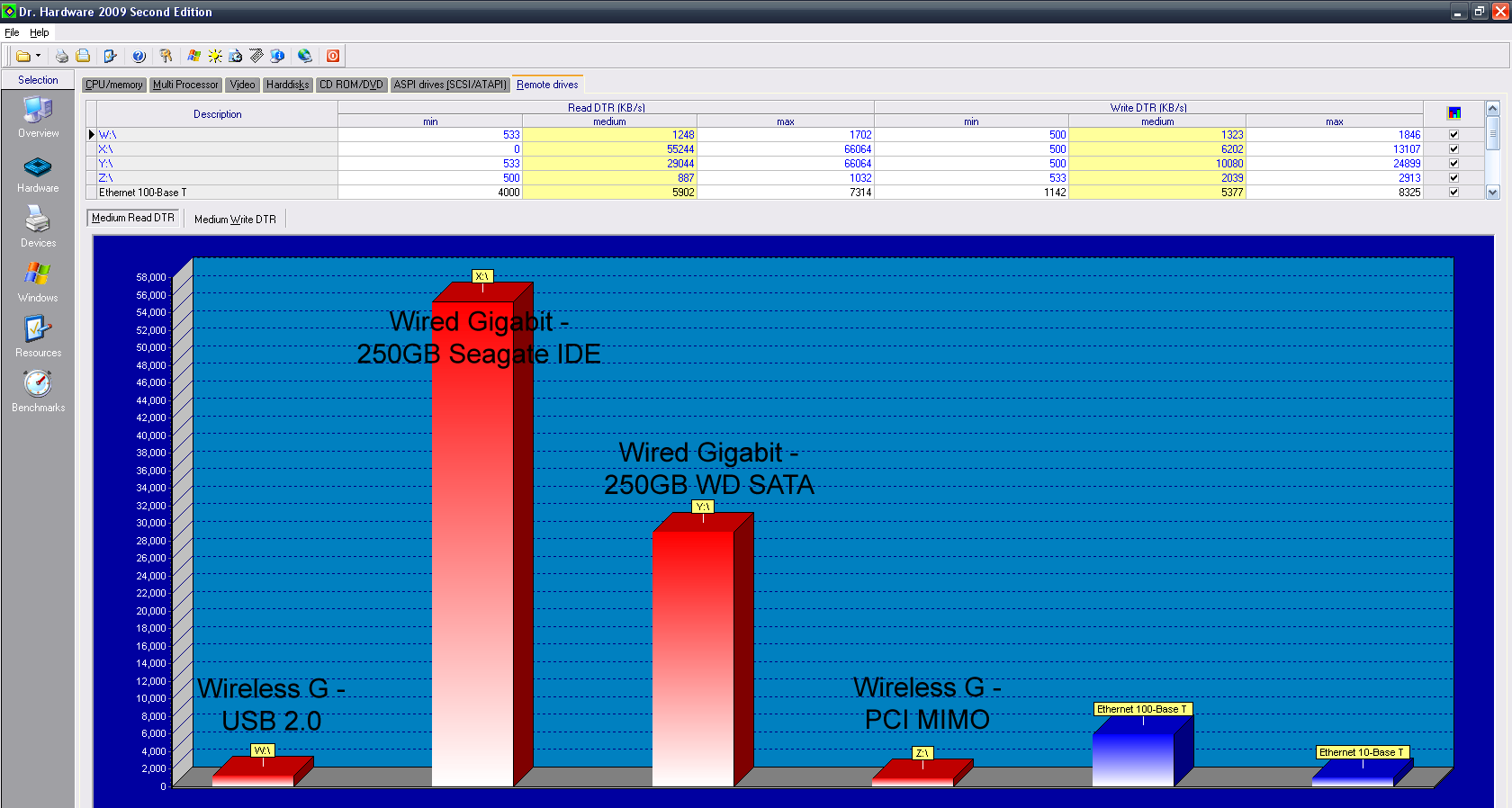1512x808 pixels.
Task: Uncheck the Y:\ row checkbox
Action: pyautogui.click(x=1453, y=164)
